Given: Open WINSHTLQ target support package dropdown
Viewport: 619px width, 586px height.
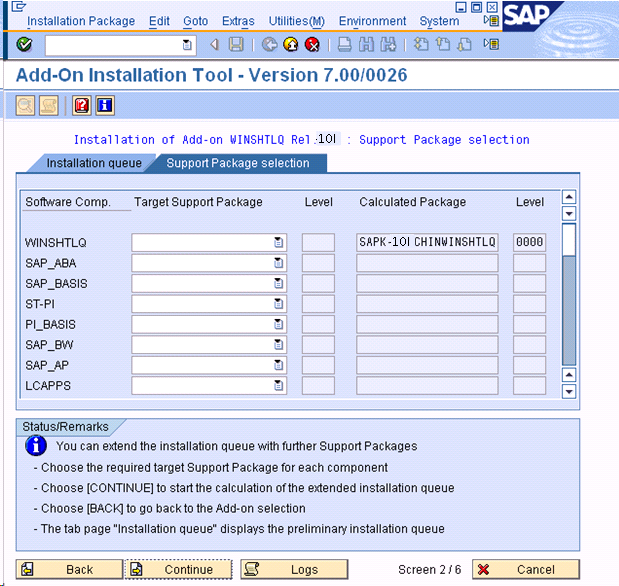Looking at the screenshot, I should (278, 242).
